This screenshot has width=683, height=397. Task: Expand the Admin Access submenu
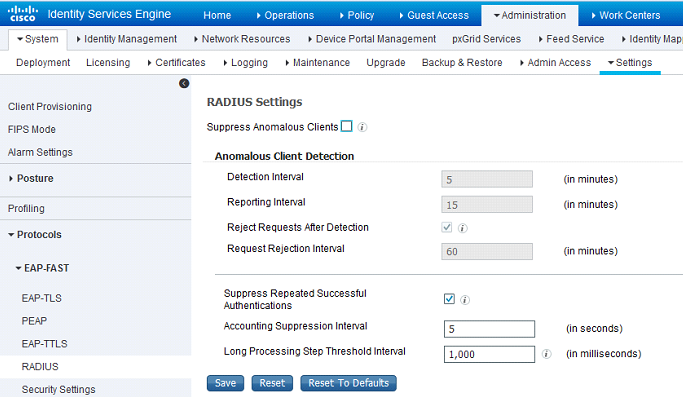click(555, 63)
